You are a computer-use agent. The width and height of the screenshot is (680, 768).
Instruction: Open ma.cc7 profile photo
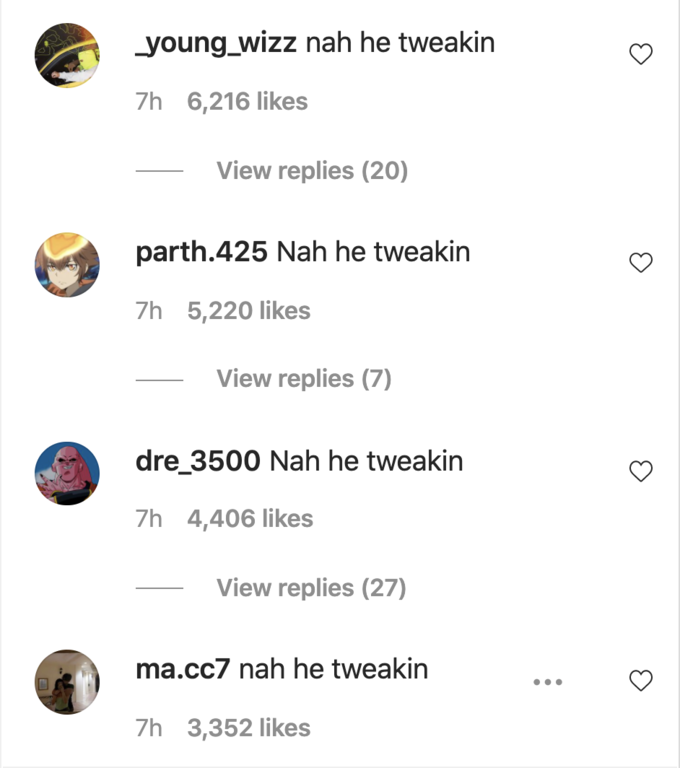[67, 682]
